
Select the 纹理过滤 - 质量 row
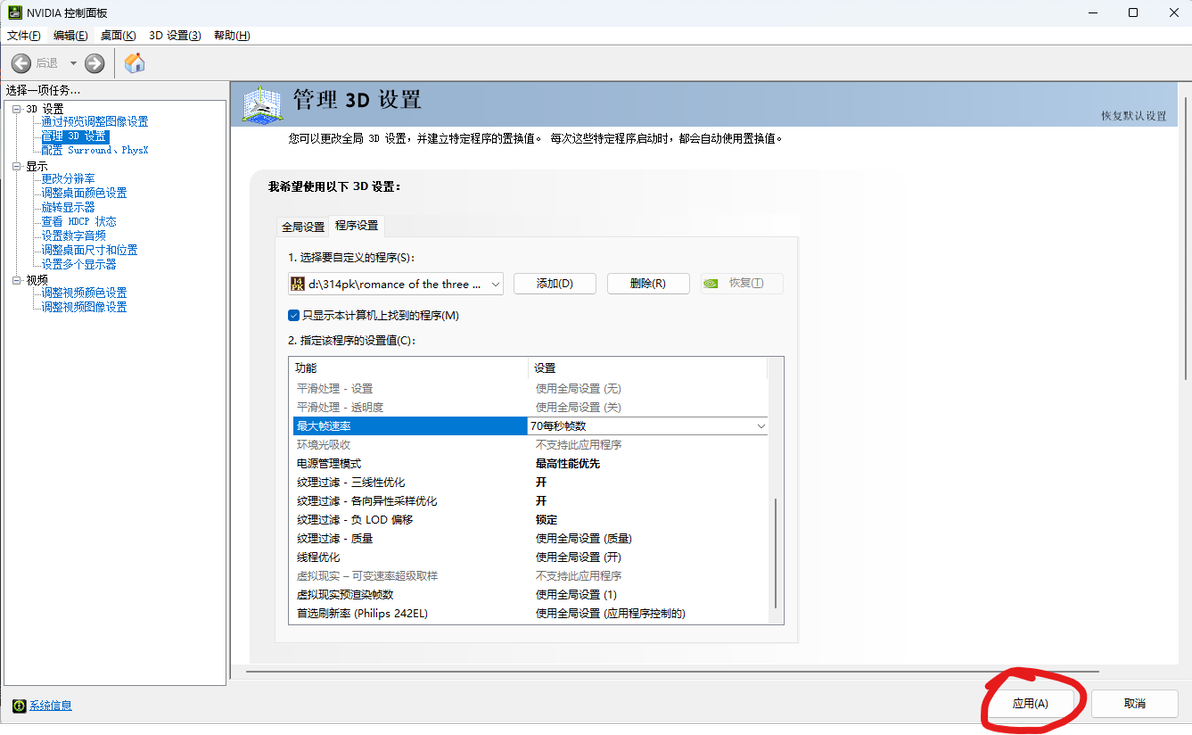pos(531,538)
